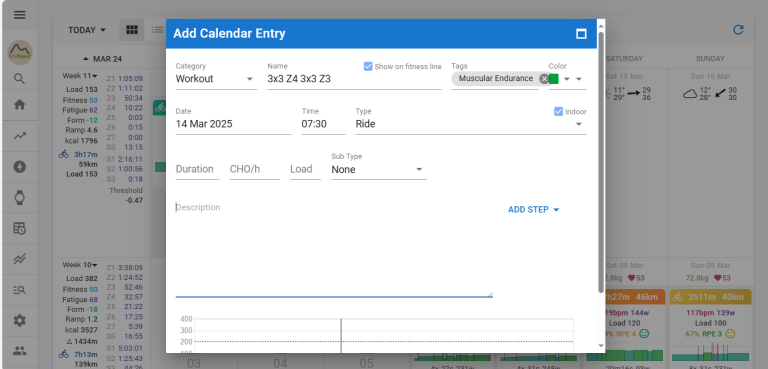Viewport: 768px width, 369px height.
Task: Toggle the Indoor checkbox
Action: [x=558, y=111]
